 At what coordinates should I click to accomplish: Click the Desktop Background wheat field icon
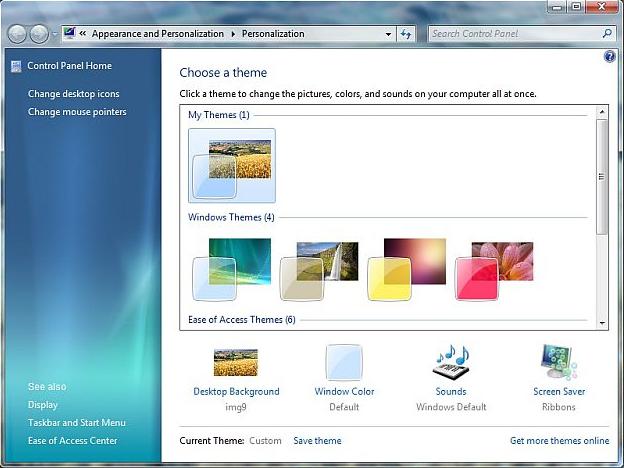(x=236, y=362)
